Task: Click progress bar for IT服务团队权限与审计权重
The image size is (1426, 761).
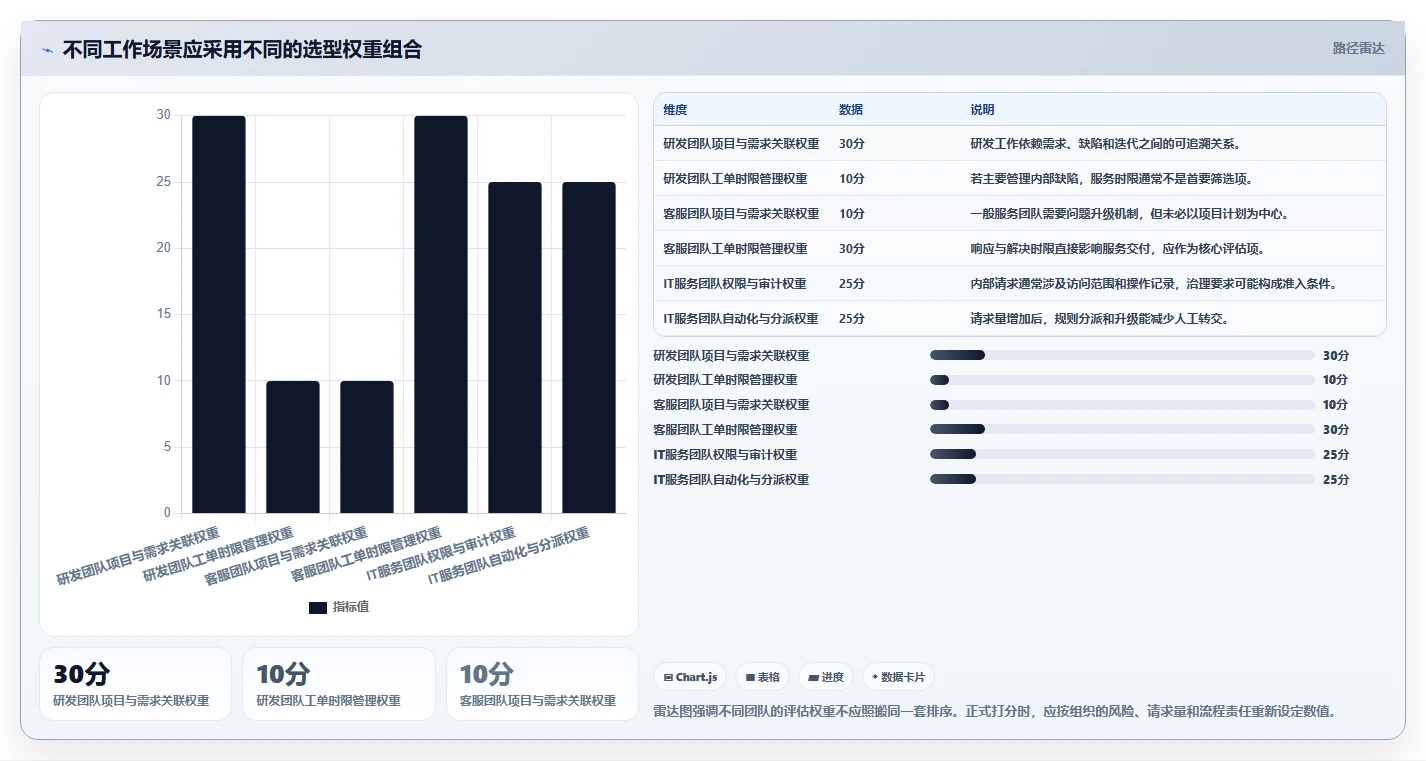Action: point(1122,455)
